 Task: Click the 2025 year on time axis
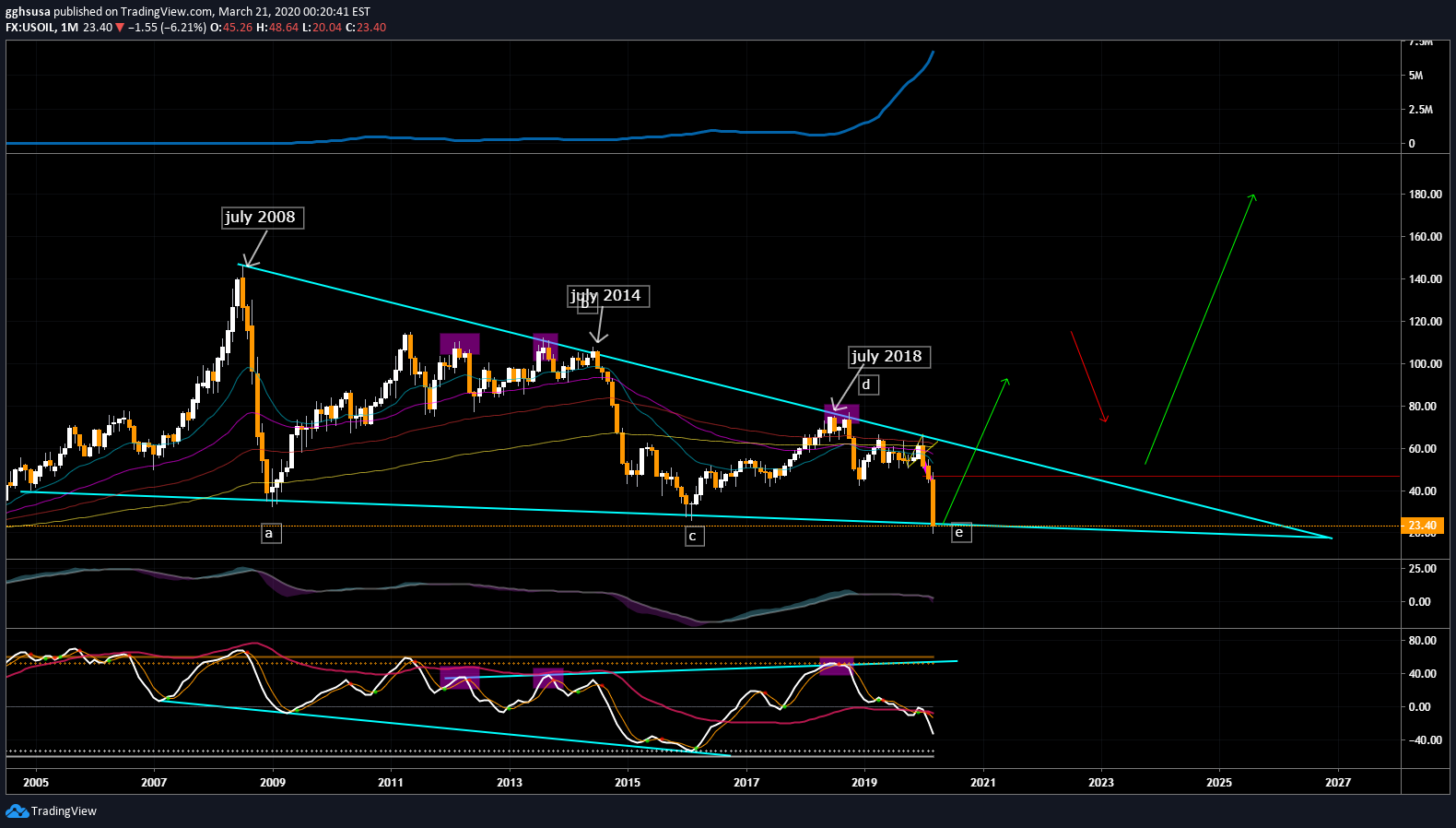(x=1219, y=783)
